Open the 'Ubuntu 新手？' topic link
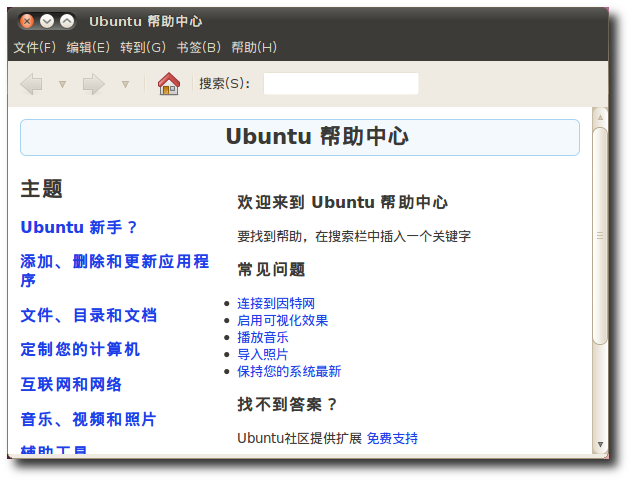The height and width of the screenshot is (482, 632). click(x=79, y=227)
